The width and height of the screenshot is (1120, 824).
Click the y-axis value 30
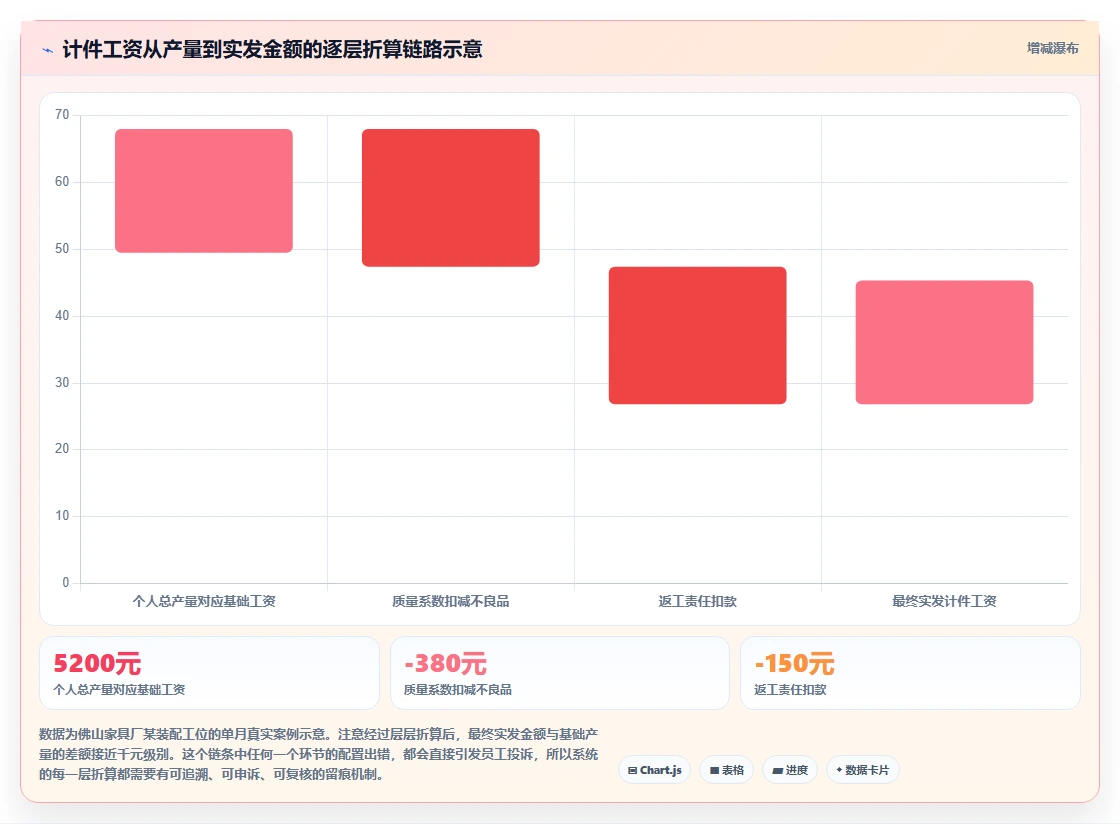[62, 382]
